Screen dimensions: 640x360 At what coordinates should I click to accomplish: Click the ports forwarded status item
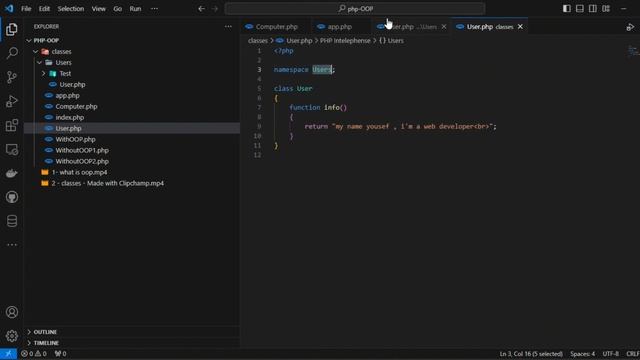click(60, 354)
